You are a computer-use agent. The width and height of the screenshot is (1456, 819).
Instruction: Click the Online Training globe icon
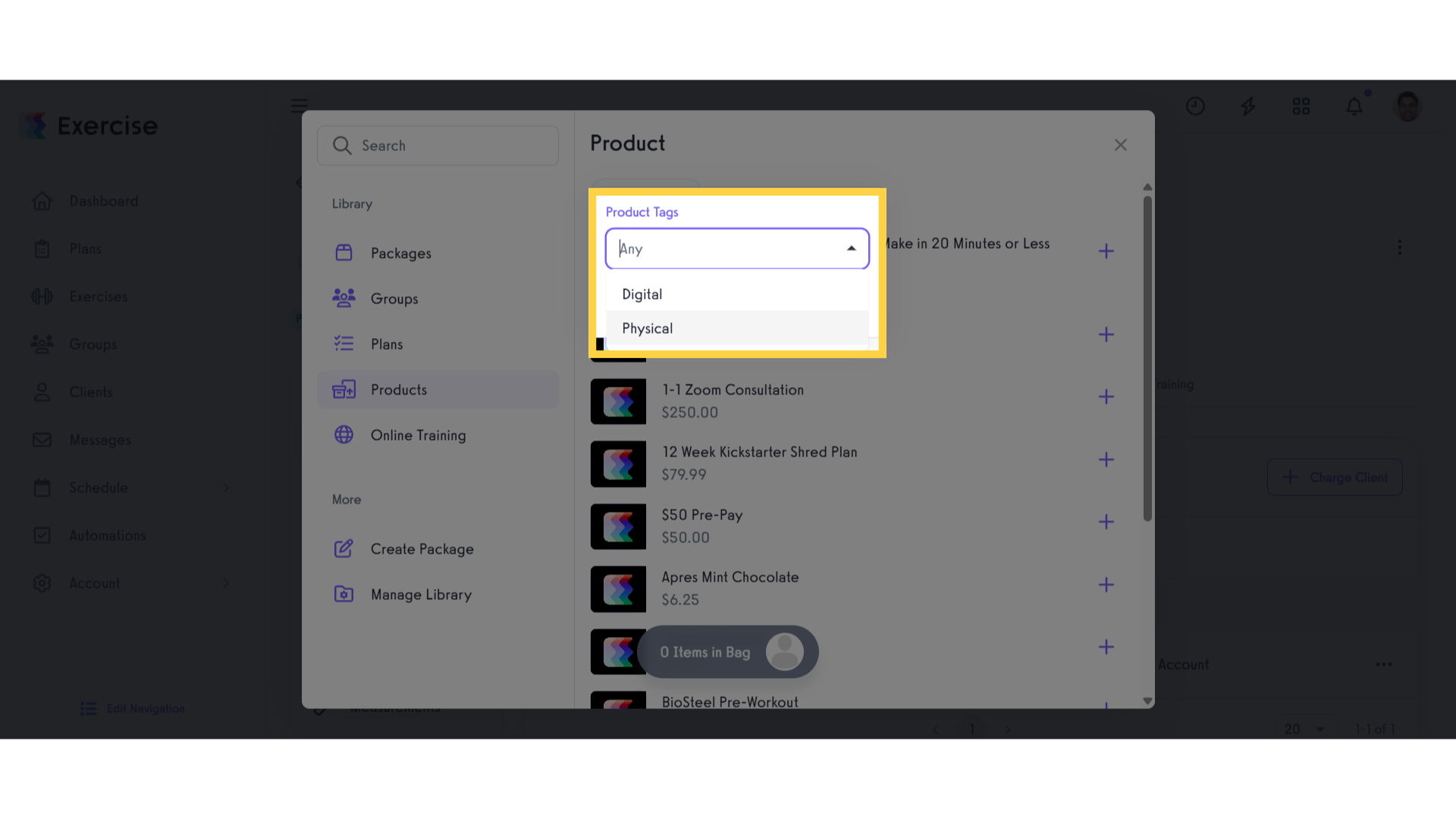click(x=344, y=435)
